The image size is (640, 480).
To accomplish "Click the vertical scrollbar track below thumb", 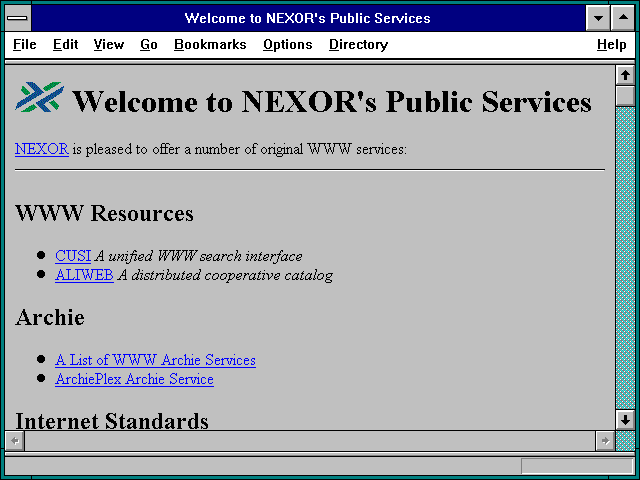I will (625, 258).
